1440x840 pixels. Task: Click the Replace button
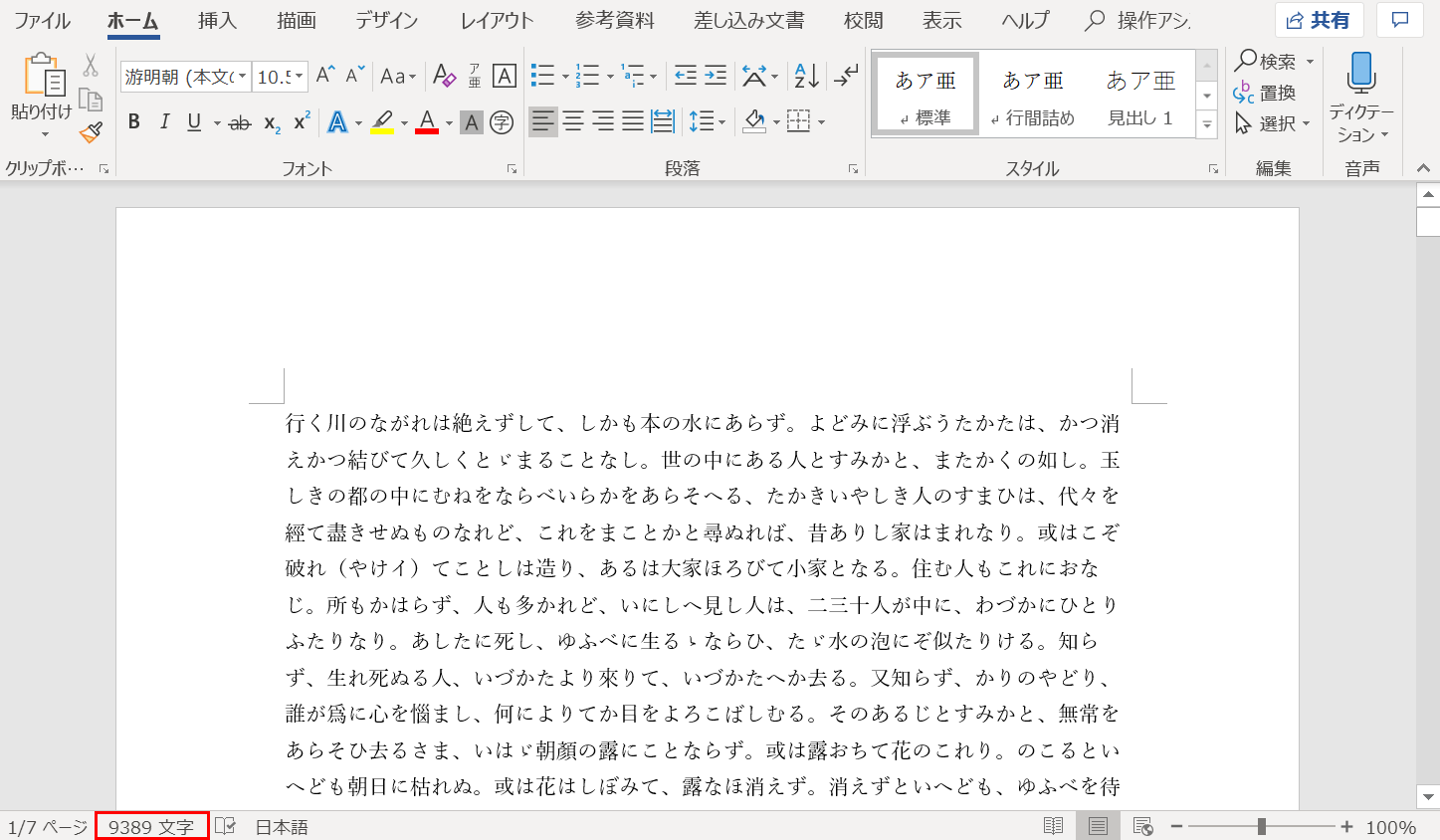pyautogui.click(x=1264, y=93)
